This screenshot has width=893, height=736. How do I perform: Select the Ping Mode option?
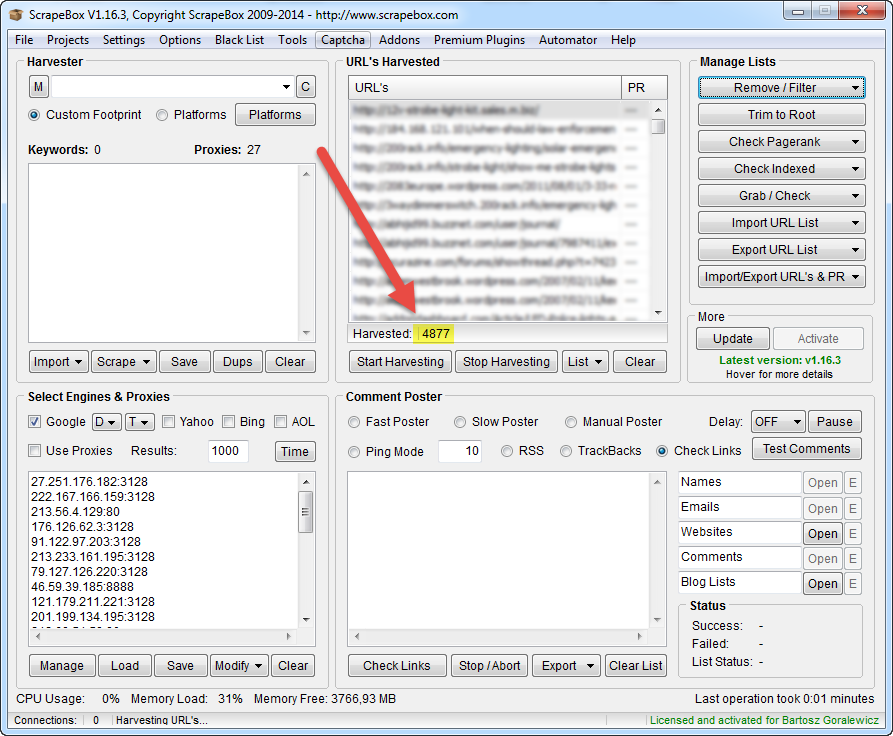coord(354,452)
